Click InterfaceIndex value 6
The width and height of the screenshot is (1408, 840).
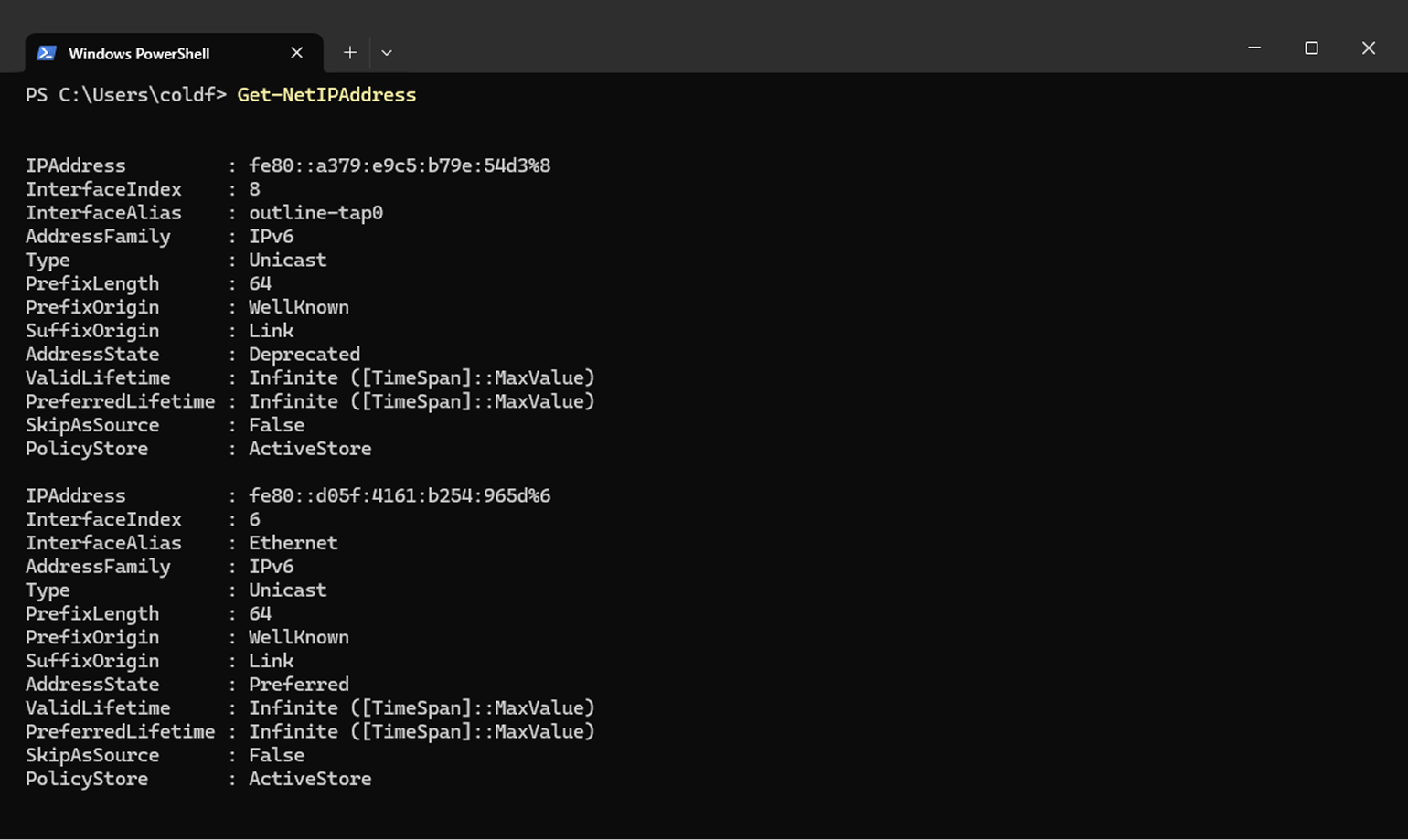[x=254, y=519]
